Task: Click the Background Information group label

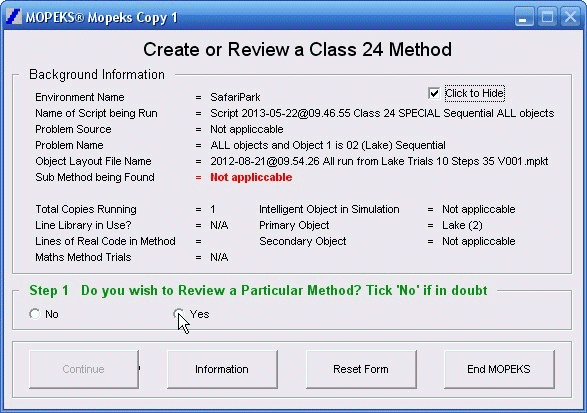Action: pyautogui.click(x=97, y=75)
